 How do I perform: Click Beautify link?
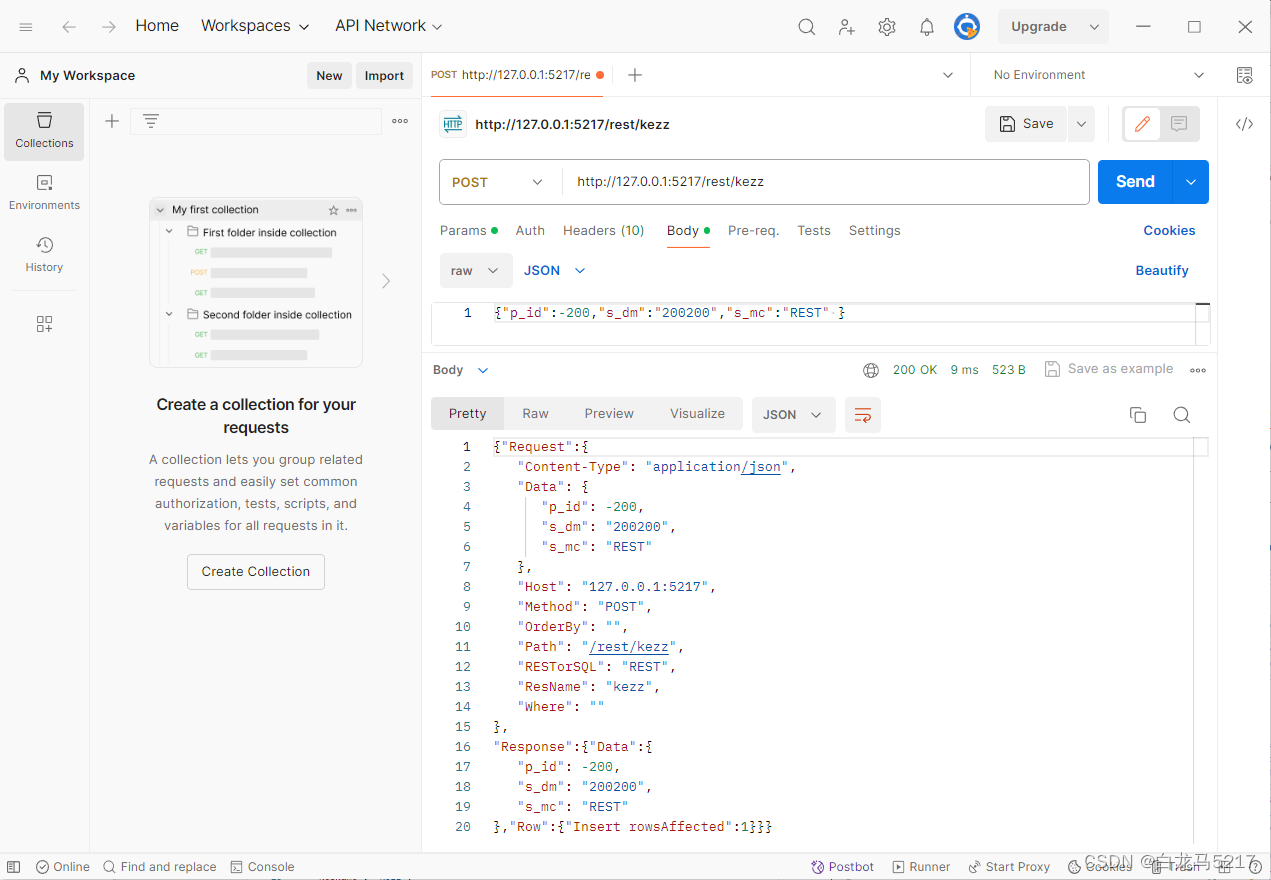coord(1162,271)
